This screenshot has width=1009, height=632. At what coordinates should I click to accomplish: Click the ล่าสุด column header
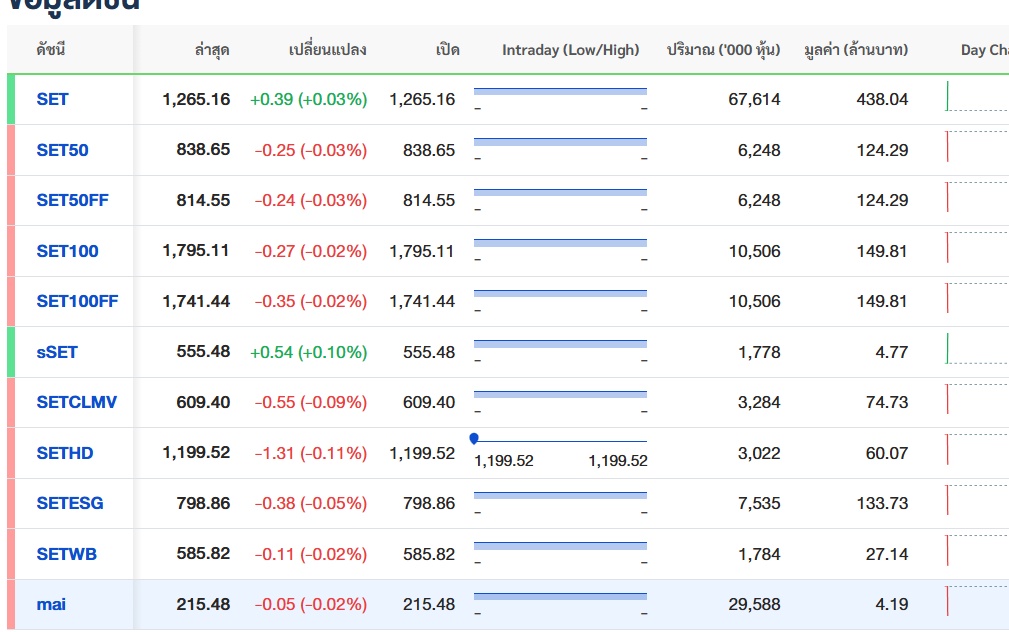[212, 50]
